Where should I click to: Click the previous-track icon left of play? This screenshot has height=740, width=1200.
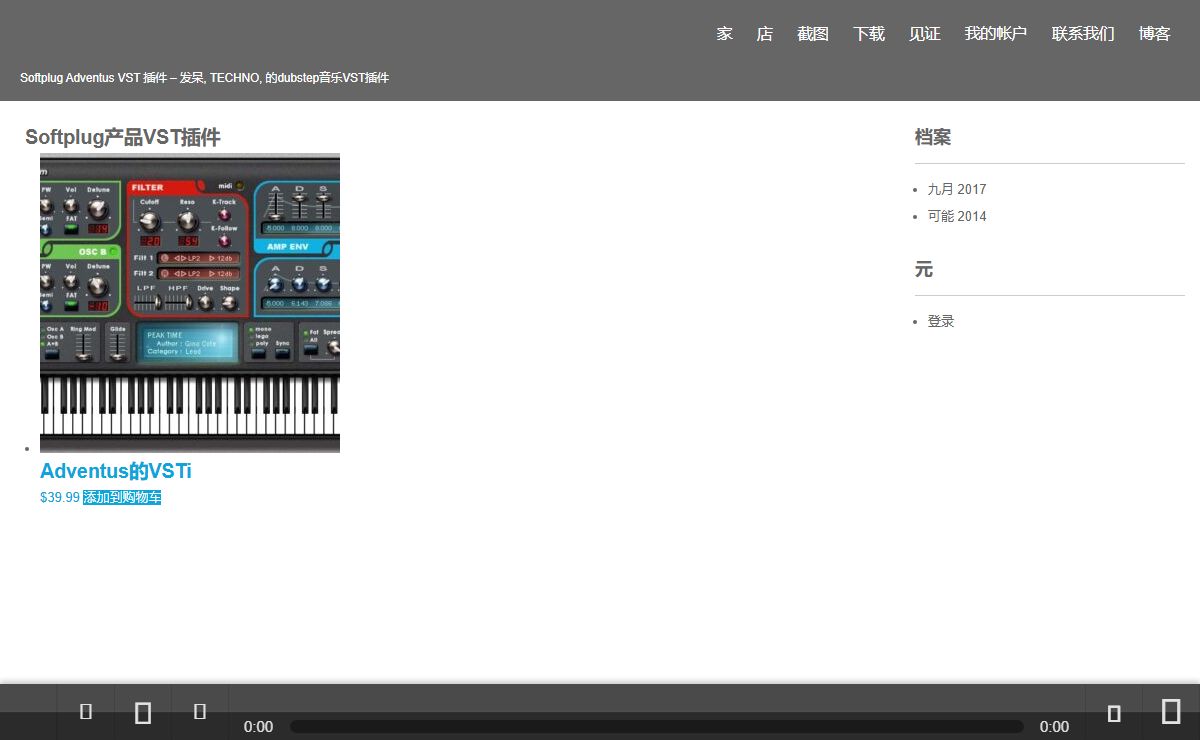click(x=86, y=711)
